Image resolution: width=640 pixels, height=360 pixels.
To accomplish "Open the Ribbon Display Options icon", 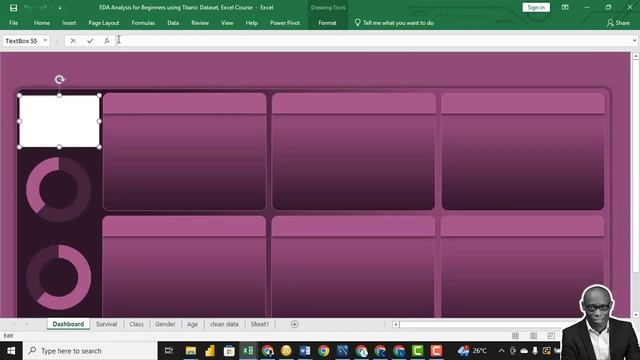I will [x=565, y=7].
